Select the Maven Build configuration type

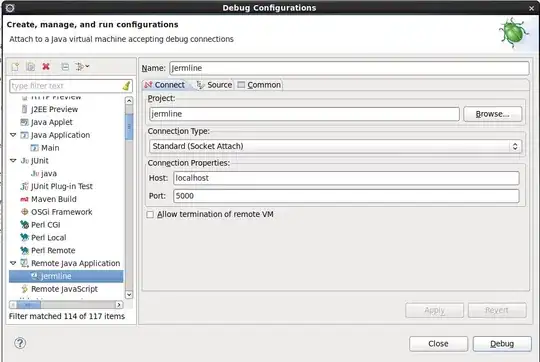pyautogui.click(x=54, y=199)
